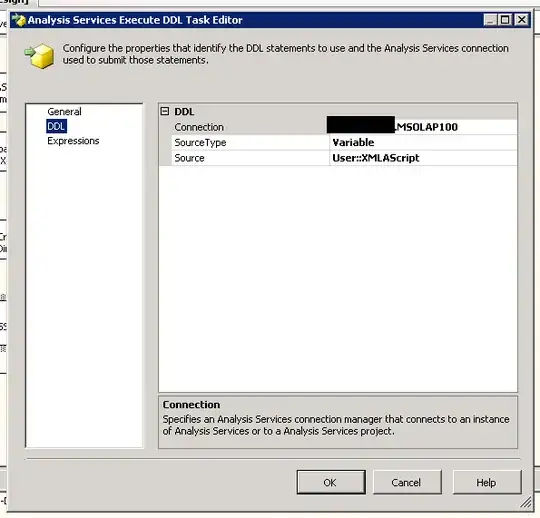Click the Connection property label
The height and width of the screenshot is (518, 540).
[199, 127]
